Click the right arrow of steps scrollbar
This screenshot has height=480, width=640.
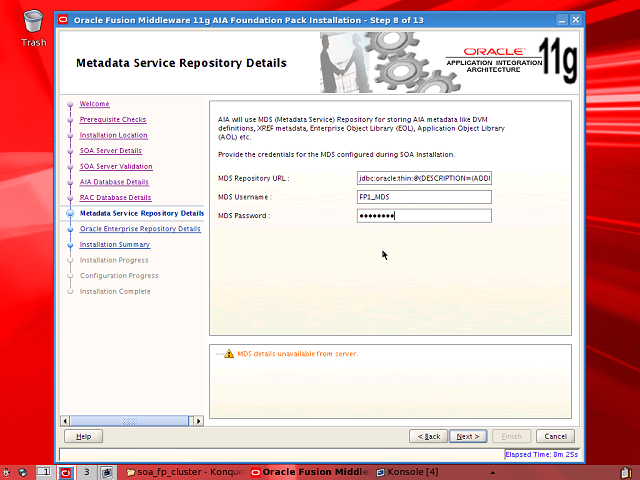[x=198, y=421]
